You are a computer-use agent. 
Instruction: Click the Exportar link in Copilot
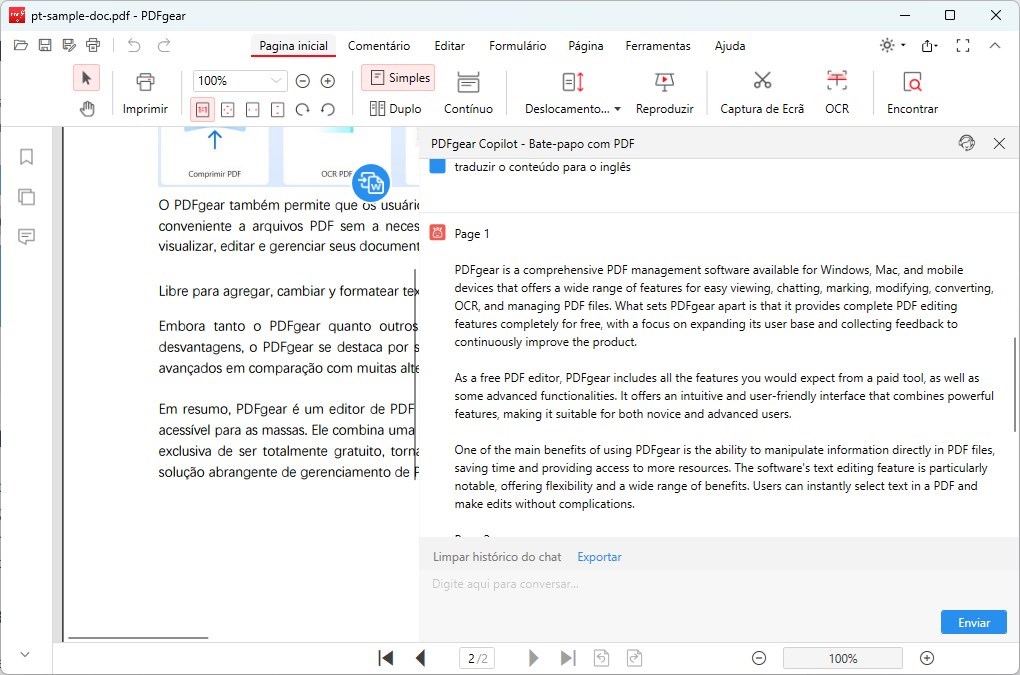tap(599, 556)
